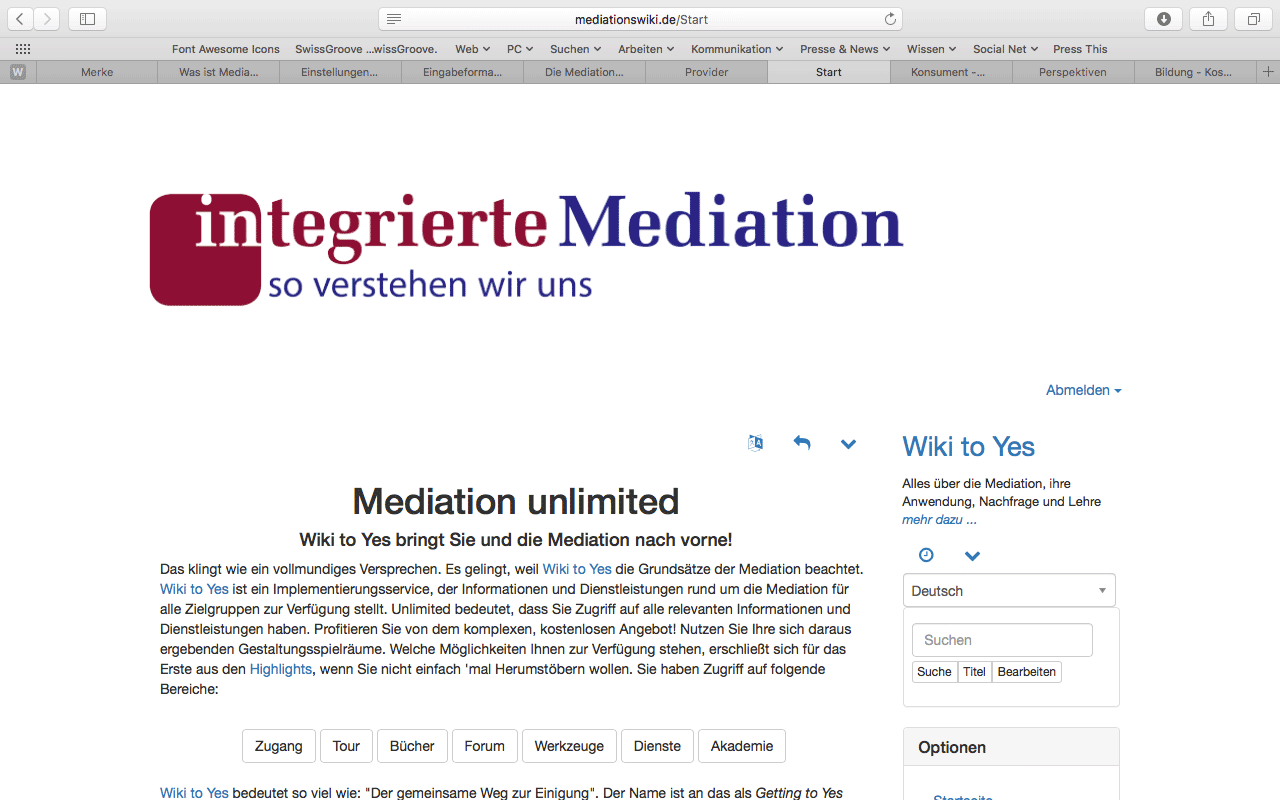The height and width of the screenshot is (800, 1280).
Task: Open the Deutsch language dropdown
Action: 1008,591
